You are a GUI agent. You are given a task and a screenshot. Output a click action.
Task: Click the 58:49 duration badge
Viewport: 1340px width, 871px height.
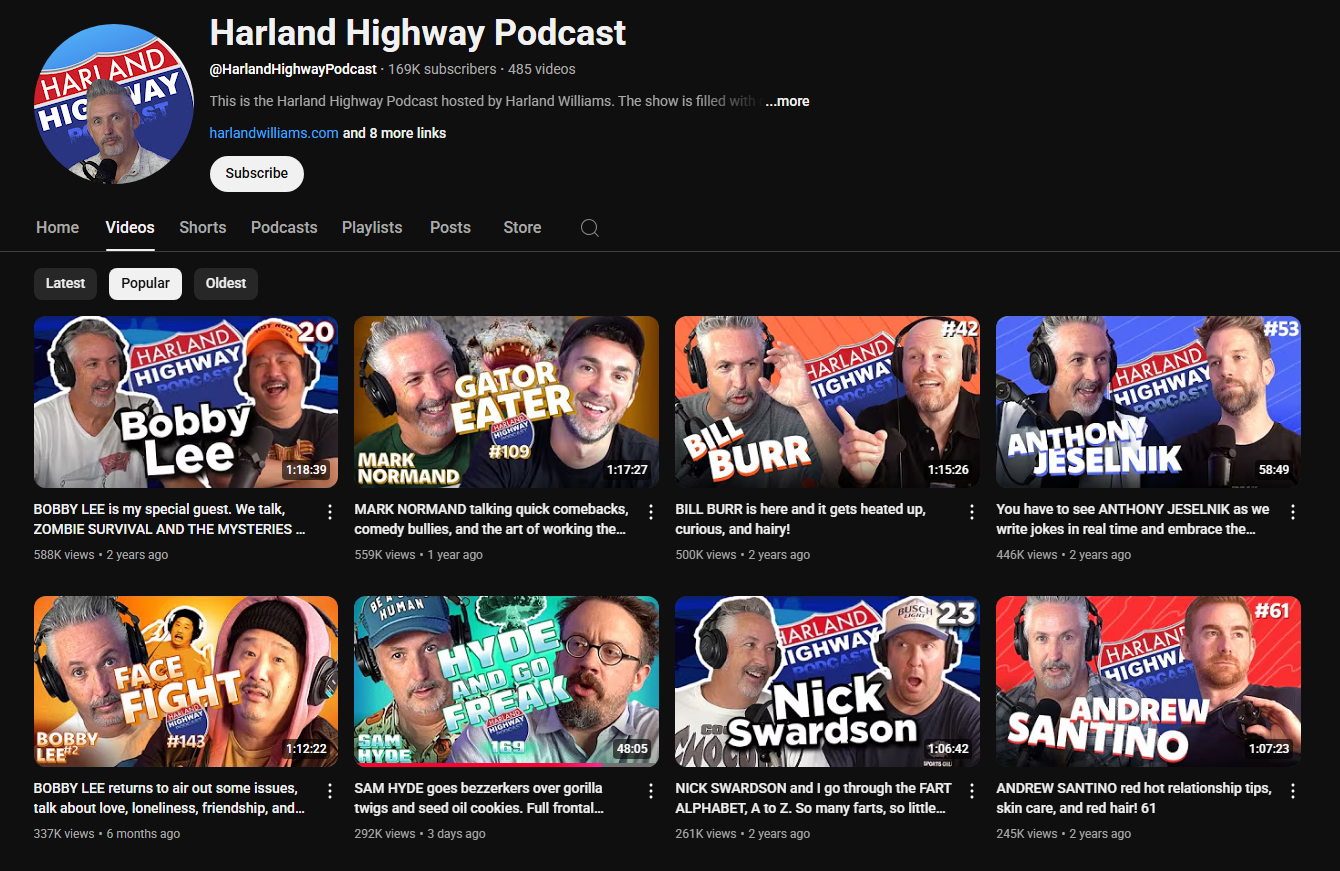coord(1274,470)
